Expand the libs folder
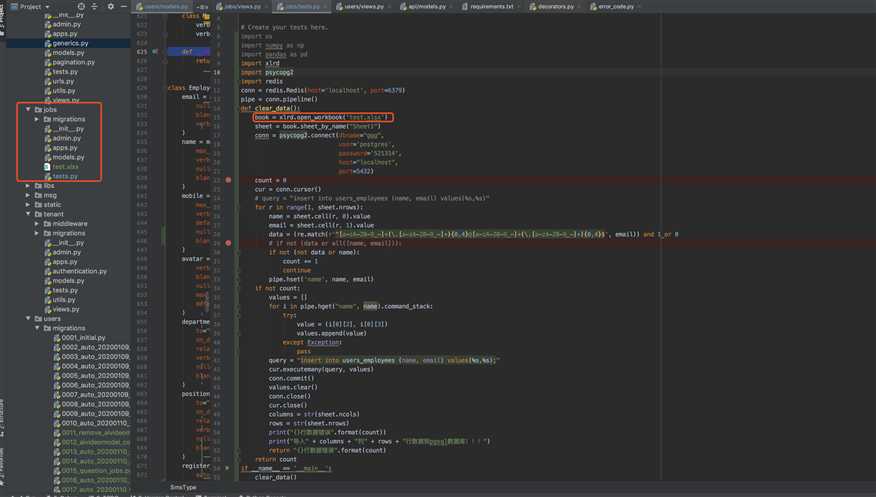This screenshot has width=876, height=497. 28,185
